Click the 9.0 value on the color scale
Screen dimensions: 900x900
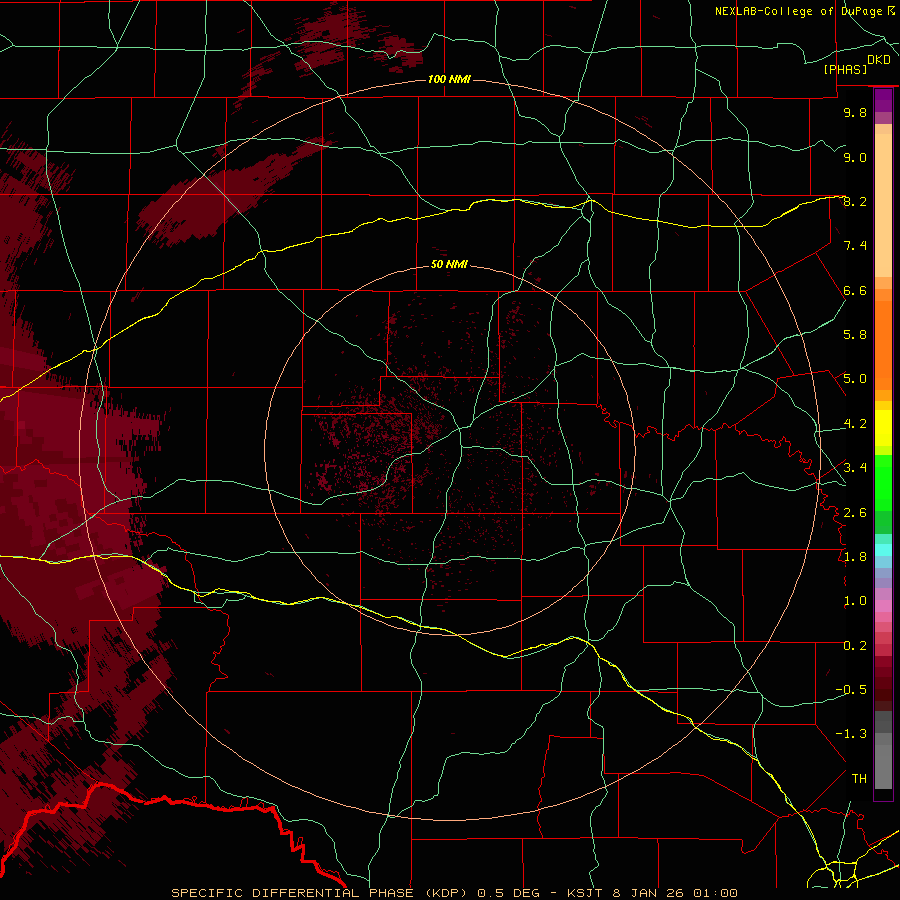pyautogui.click(x=855, y=157)
